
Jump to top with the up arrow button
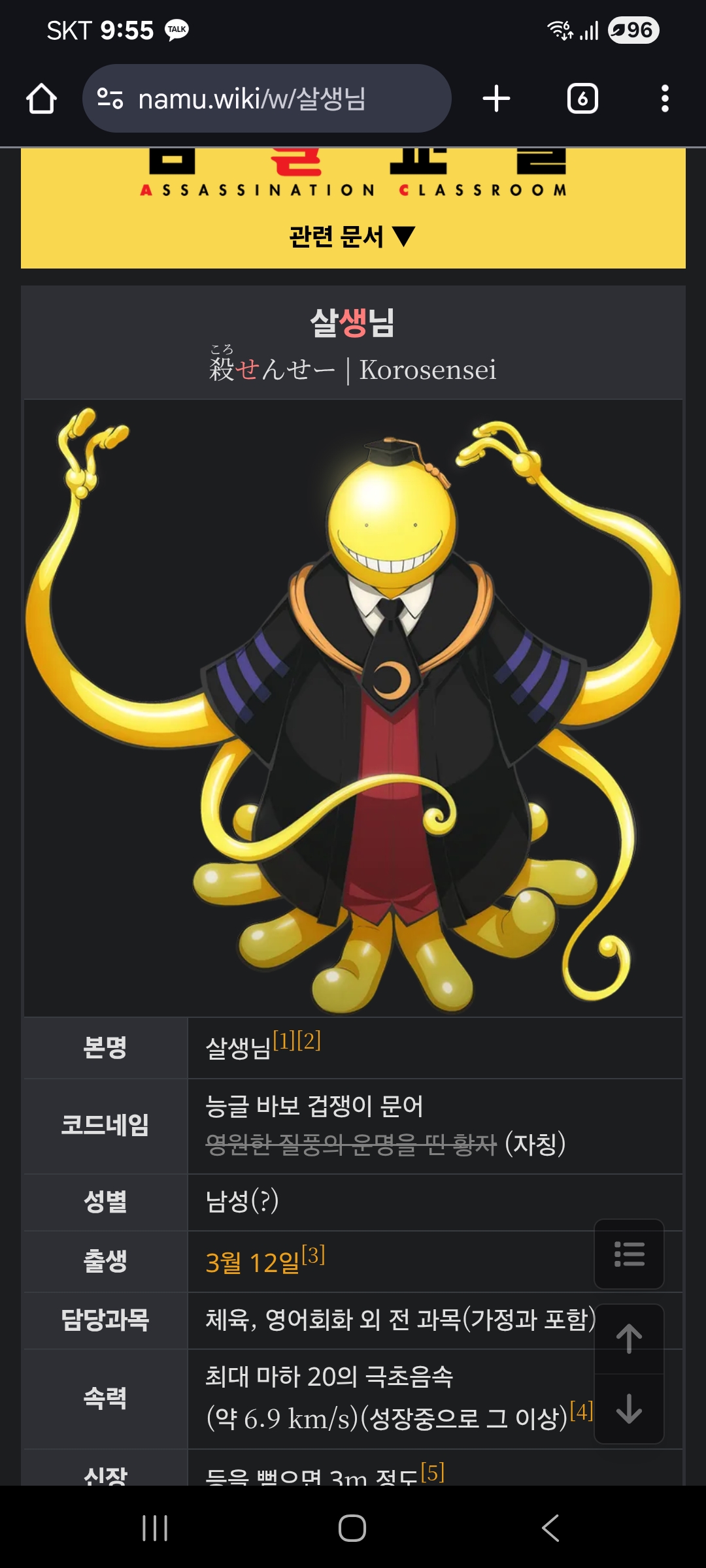pos(629,1339)
